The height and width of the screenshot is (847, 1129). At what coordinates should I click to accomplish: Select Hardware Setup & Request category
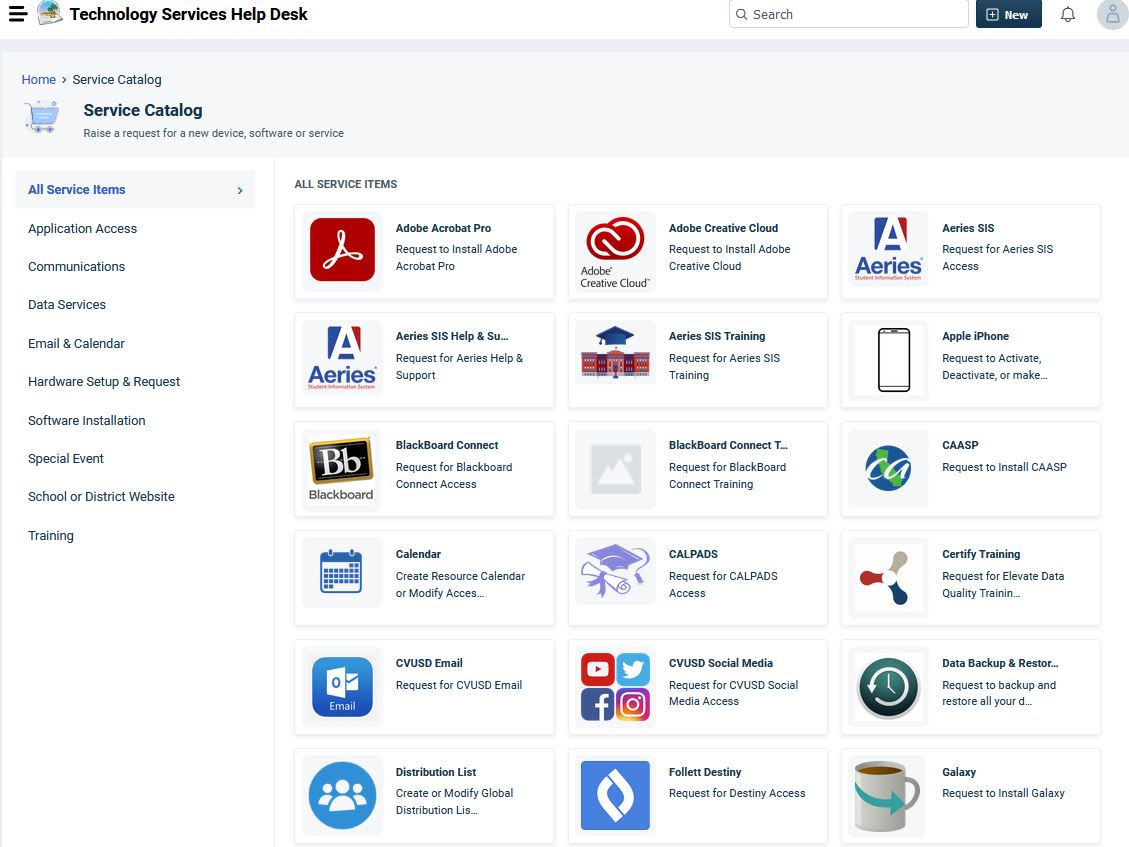(x=104, y=382)
